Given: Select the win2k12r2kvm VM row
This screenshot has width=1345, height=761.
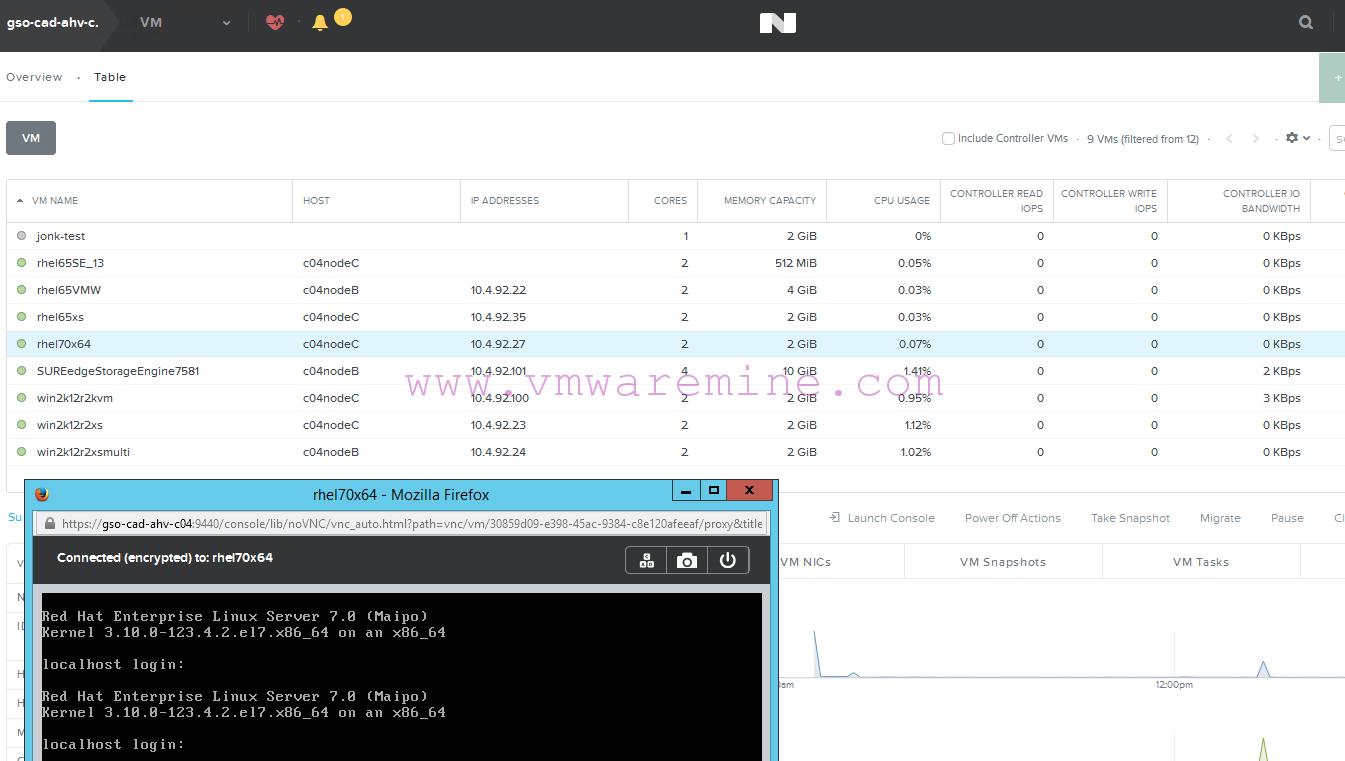Looking at the screenshot, I should pos(675,398).
